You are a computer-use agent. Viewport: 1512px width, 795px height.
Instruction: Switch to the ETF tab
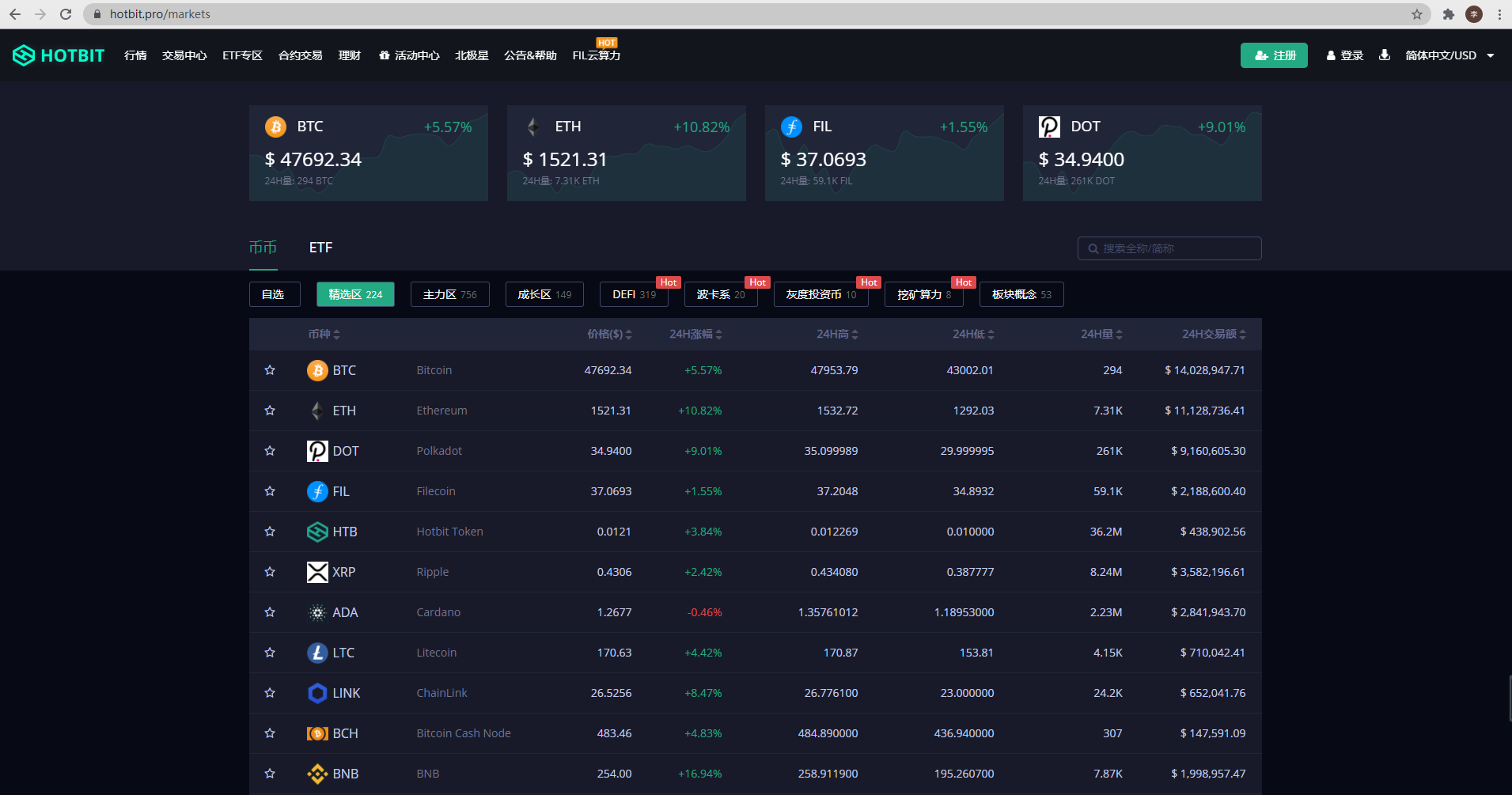point(320,248)
